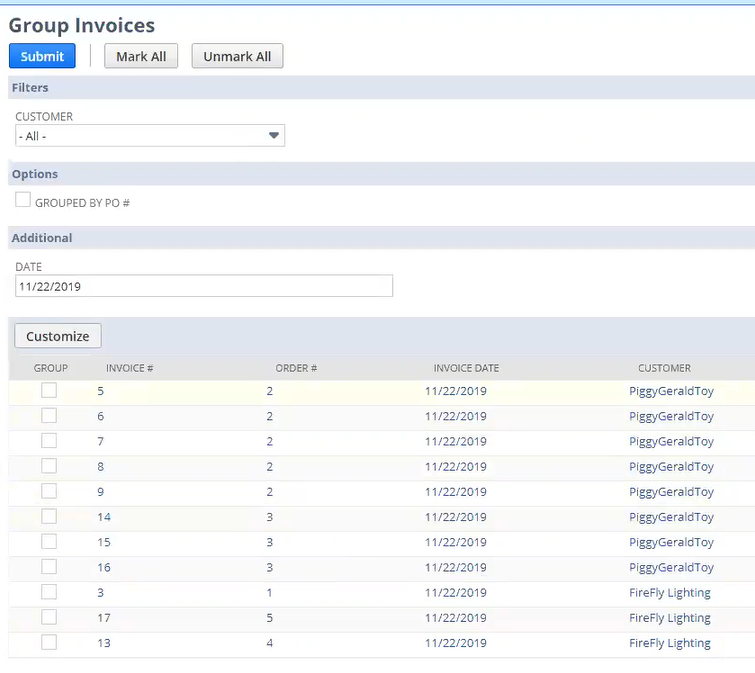
Task: Sort by the Invoice # column header
Action: tap(130, 368)
